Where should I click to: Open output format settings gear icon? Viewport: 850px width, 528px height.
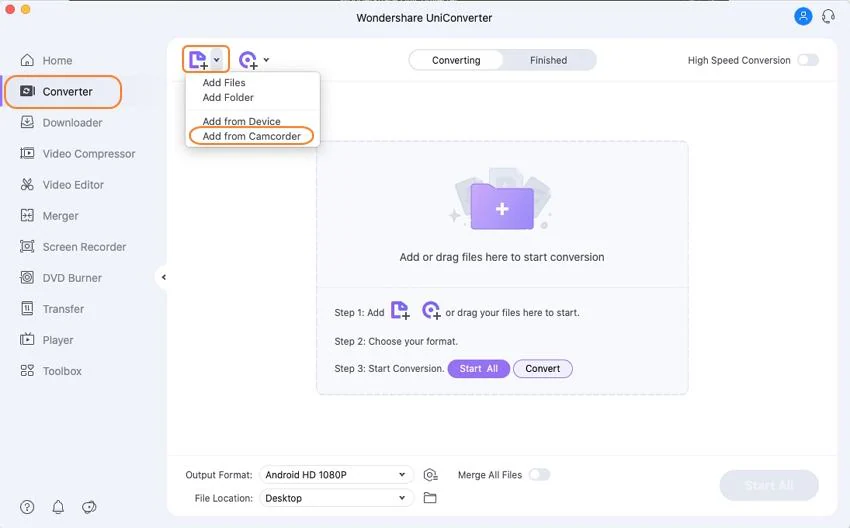pos(430,475)
